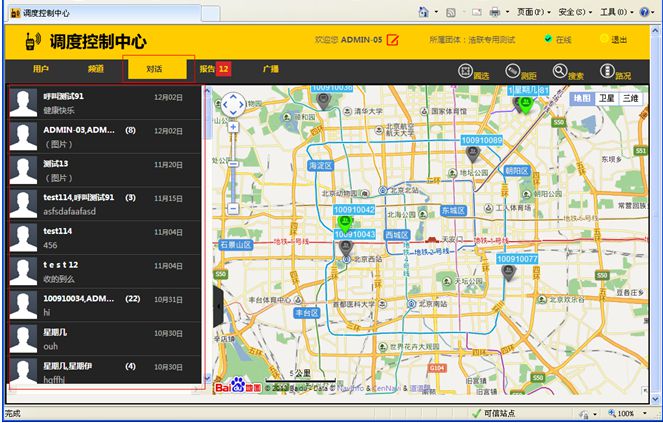Click the RSS feeds icon in IE toolbar
Viewport: 663px width, 423px height.
(x=451, y=13)
